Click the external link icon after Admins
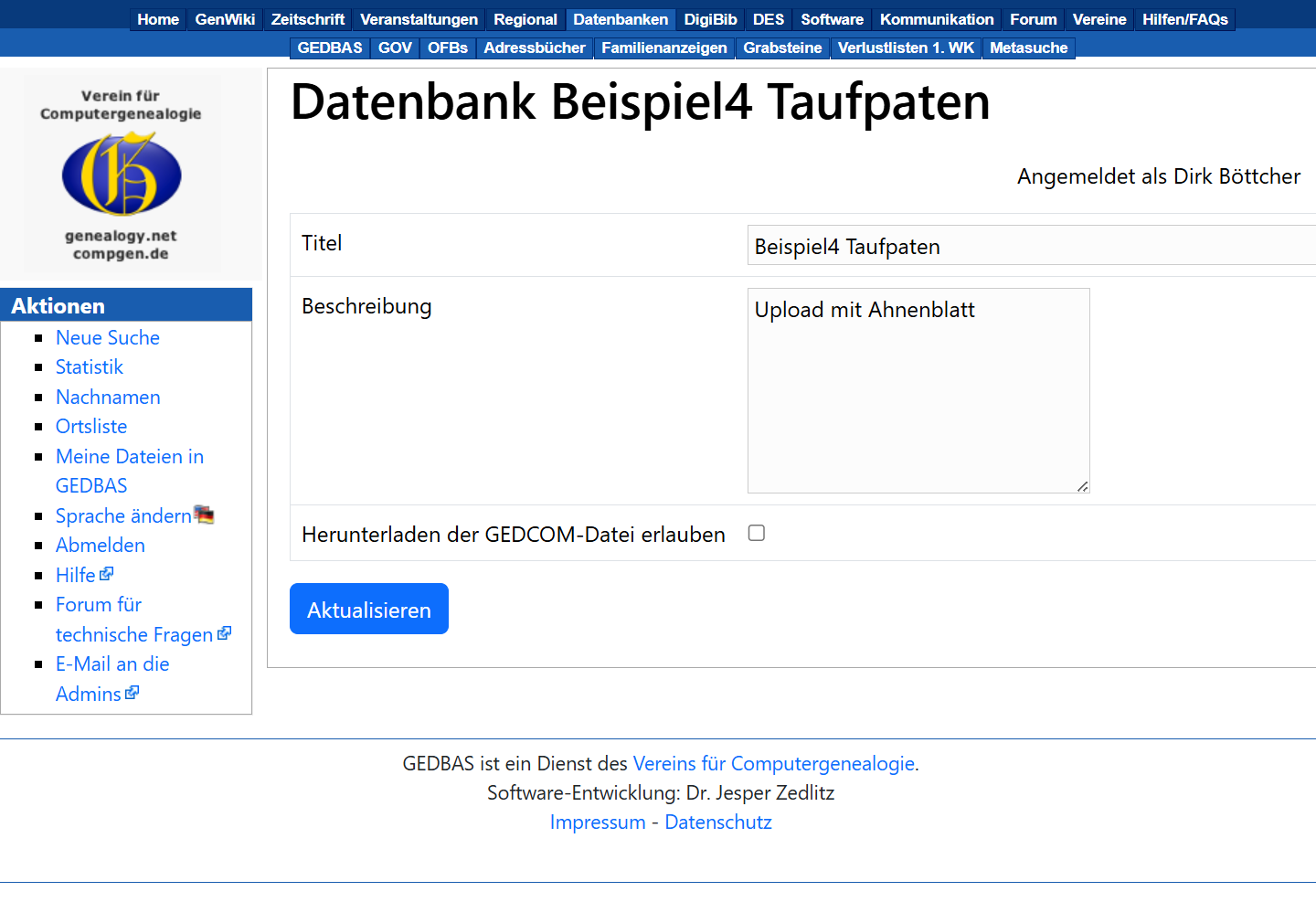 coord(133,693)
